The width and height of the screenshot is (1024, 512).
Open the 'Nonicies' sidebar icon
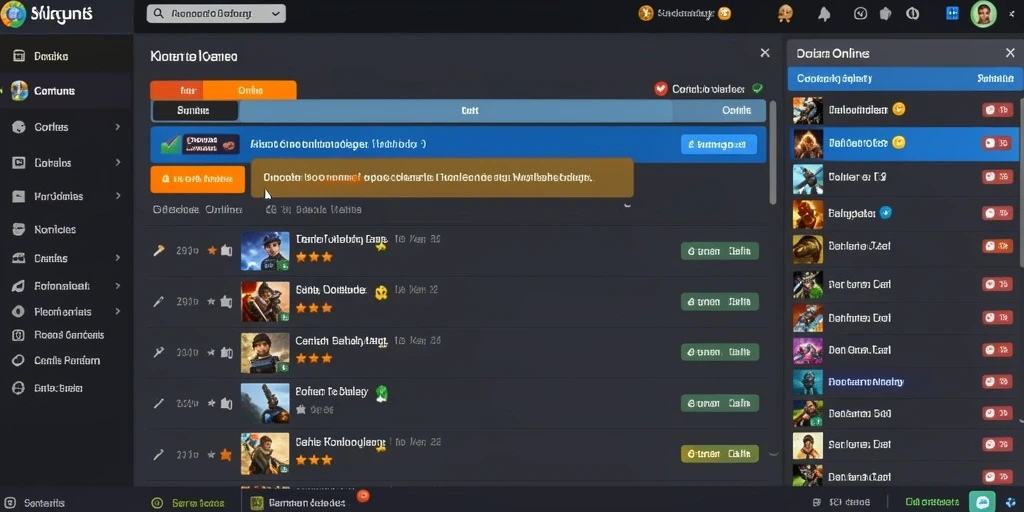(19, 229)
